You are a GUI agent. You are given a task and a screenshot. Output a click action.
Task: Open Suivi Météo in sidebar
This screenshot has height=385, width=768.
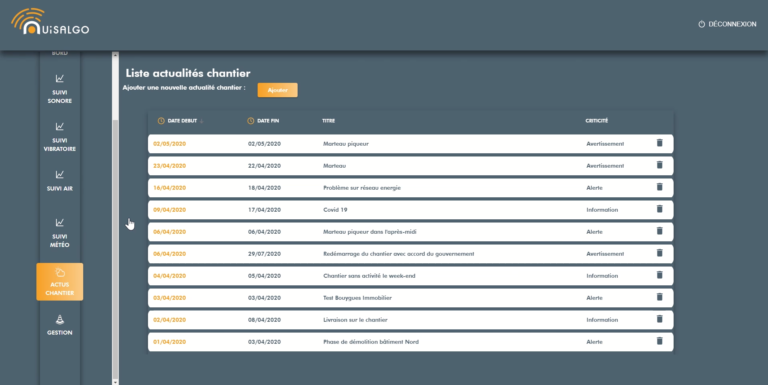pyautogui.click(x=60, y=233)
